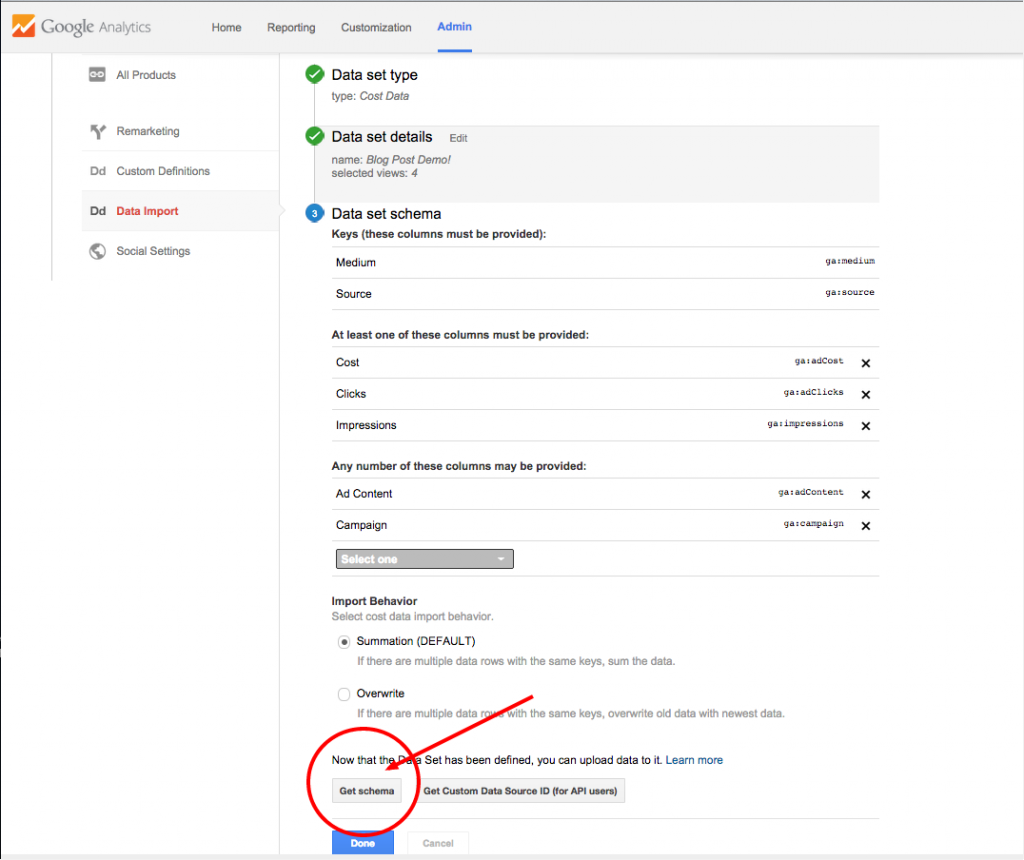Viewport: 1024px width, 860px height.
Task: Open the 'Select one' column dropdown
Action: point(424,559)
